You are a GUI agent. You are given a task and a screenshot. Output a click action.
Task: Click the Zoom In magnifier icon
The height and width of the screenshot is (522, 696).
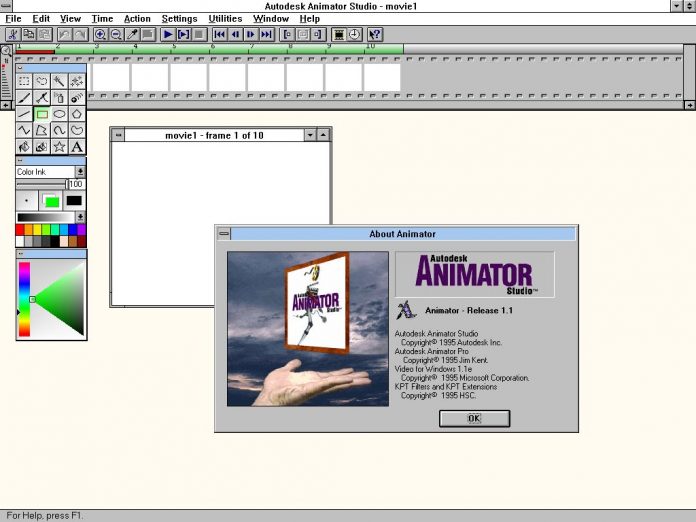point(100,35)
